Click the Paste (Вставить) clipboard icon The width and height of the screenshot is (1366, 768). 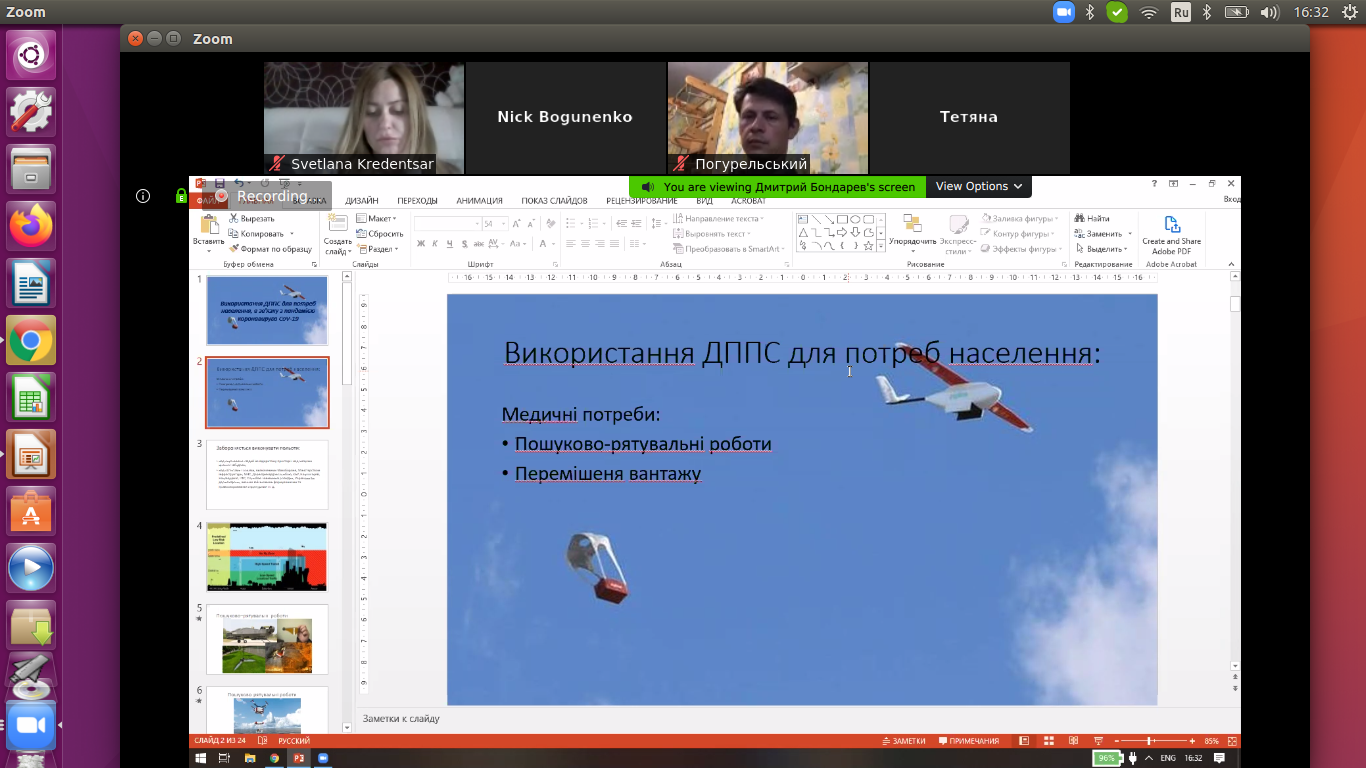[209, 224]
